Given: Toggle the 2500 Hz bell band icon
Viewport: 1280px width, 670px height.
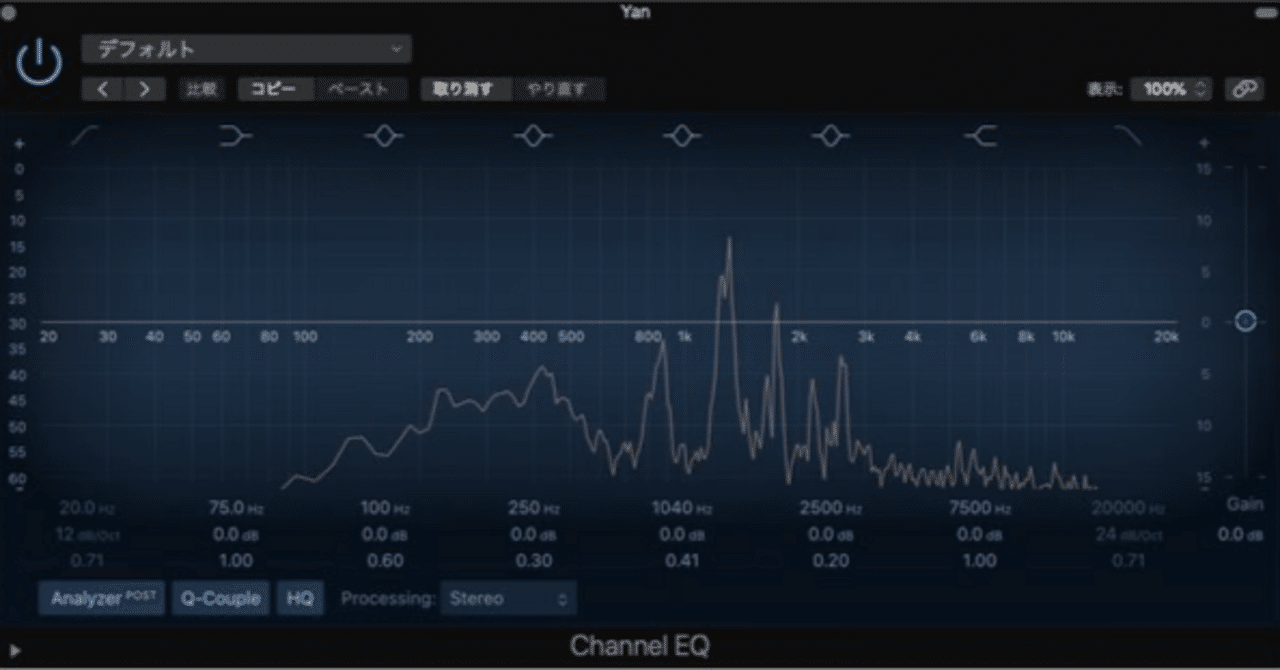Looking at the screenshot, I should click(x=830, y=136).
